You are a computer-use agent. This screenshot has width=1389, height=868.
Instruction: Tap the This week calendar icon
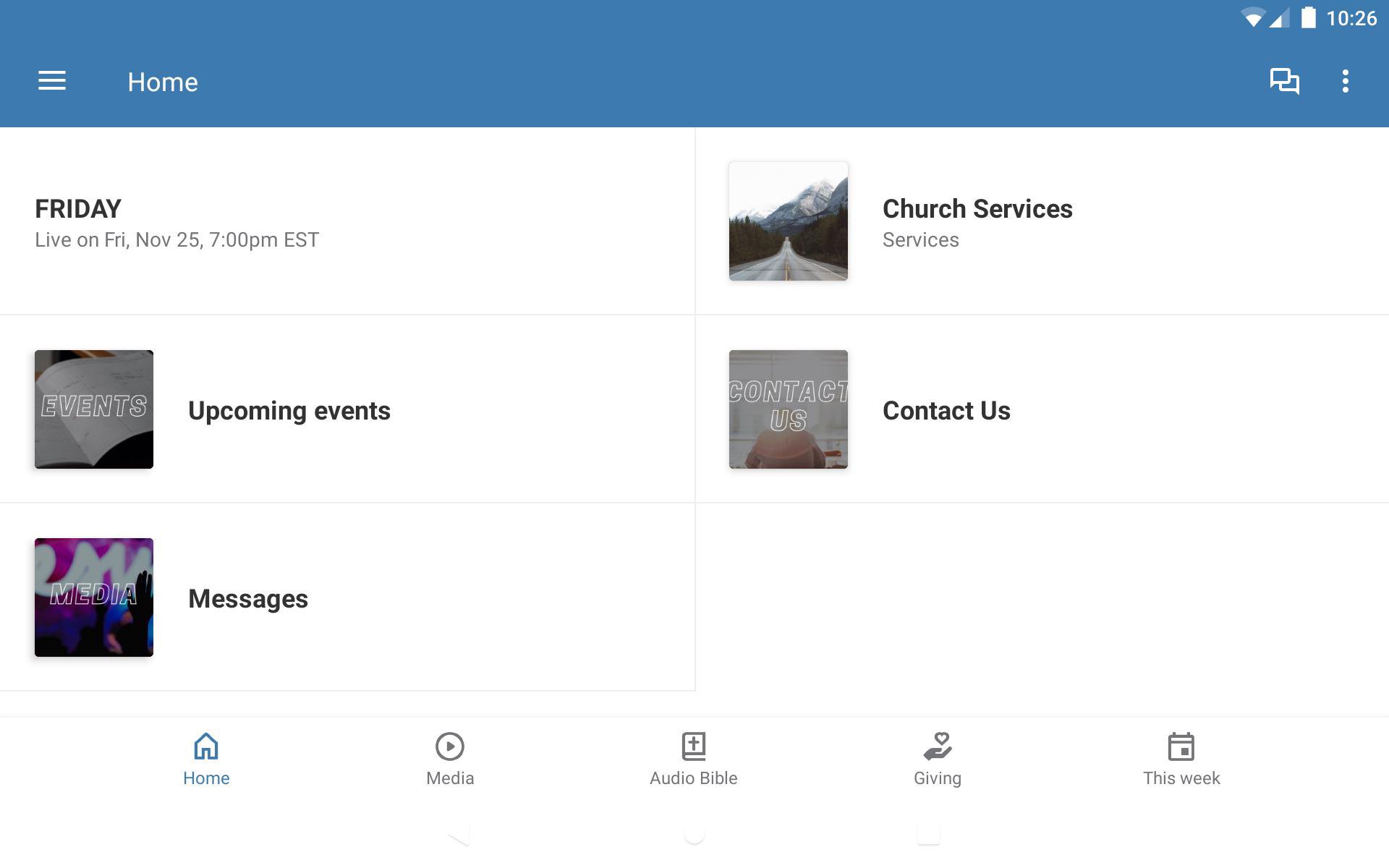point(1181,746)
